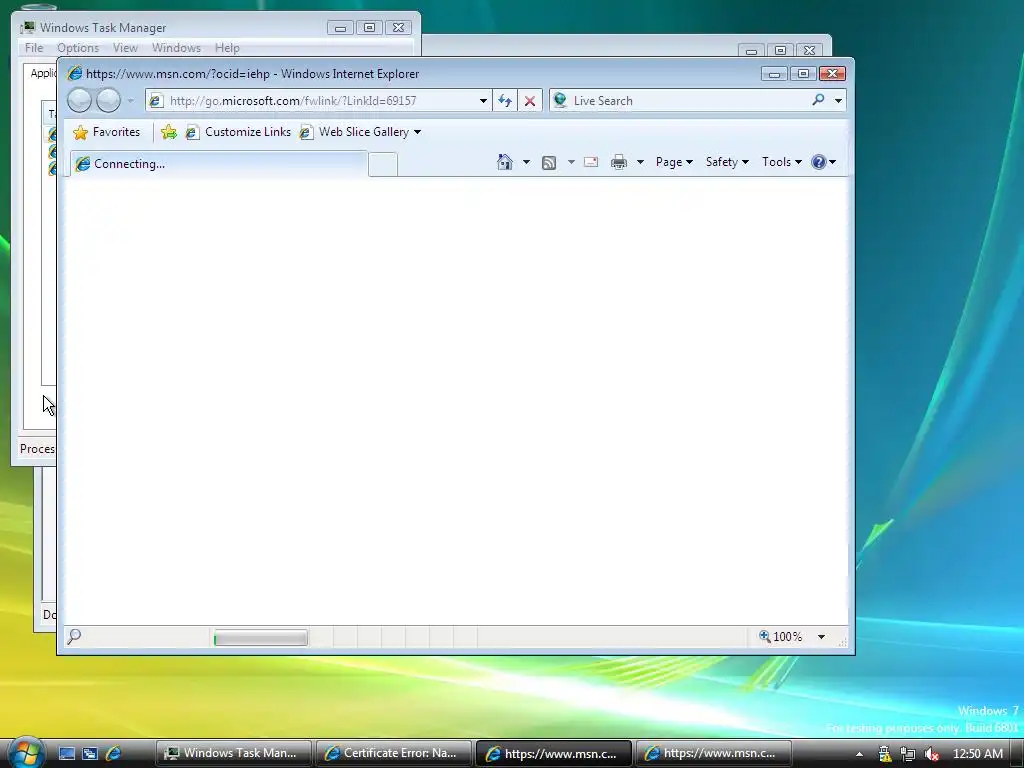Expand the zoom level dropdown arrow
The width and height of the screenshot is (1024, 768).
pyautogui.click(x=822, y=637)
